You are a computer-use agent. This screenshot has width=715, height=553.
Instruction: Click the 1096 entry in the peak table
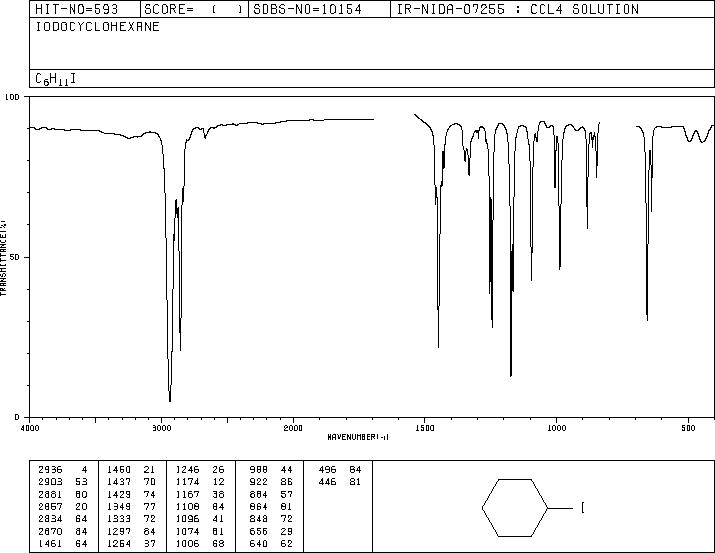click(187, 519)
